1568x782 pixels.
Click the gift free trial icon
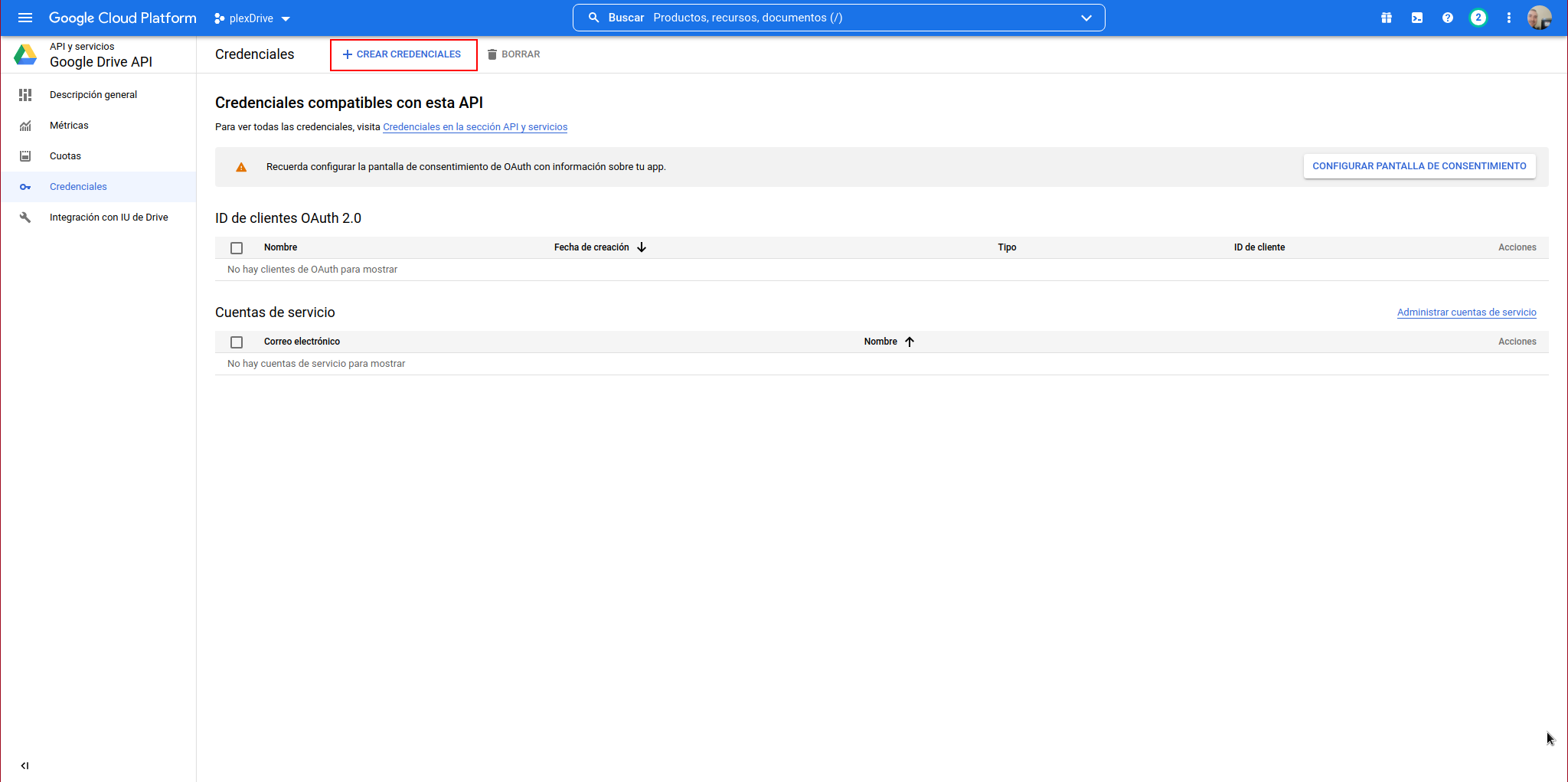[1386, 18]
